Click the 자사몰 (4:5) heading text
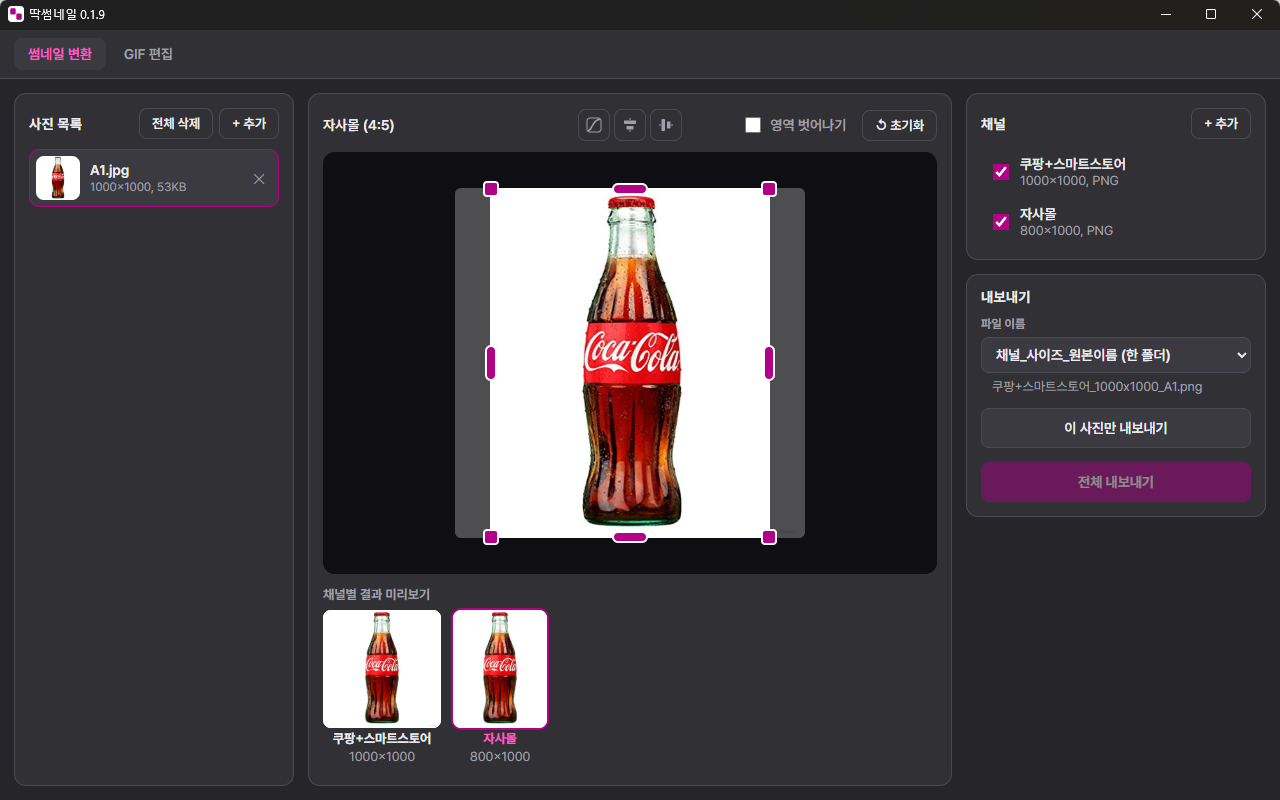 pos(358,126)
